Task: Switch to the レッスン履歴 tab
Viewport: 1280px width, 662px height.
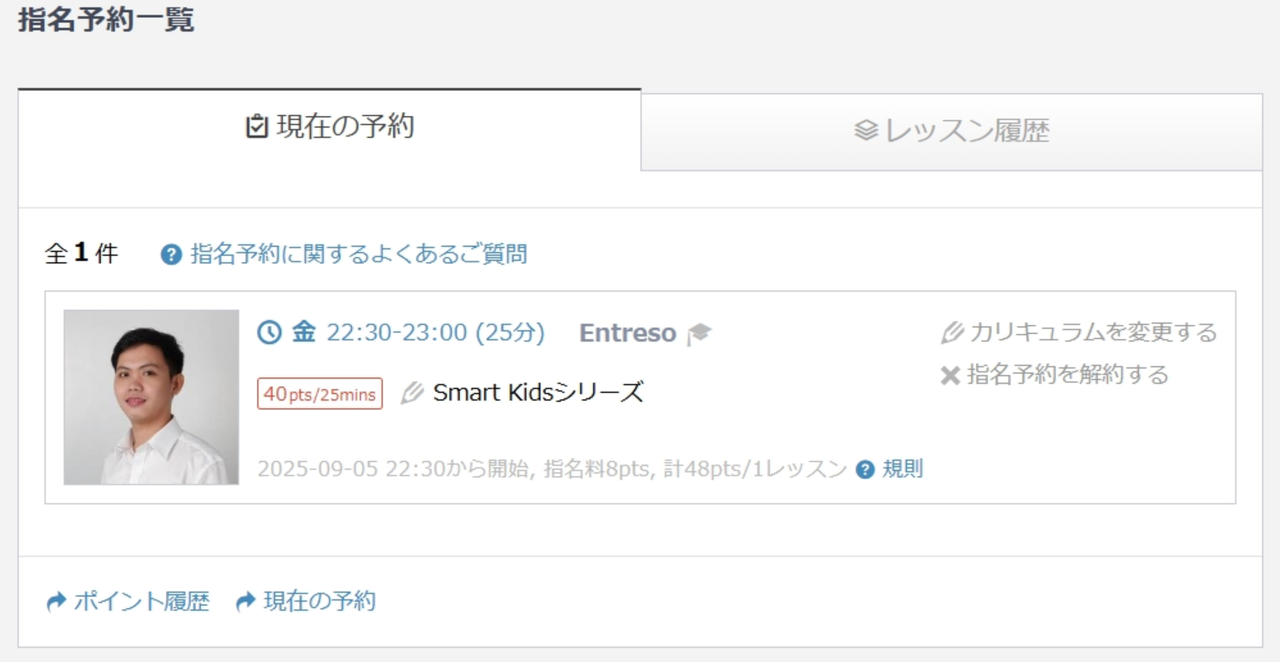Action: [x=951, y=132]
